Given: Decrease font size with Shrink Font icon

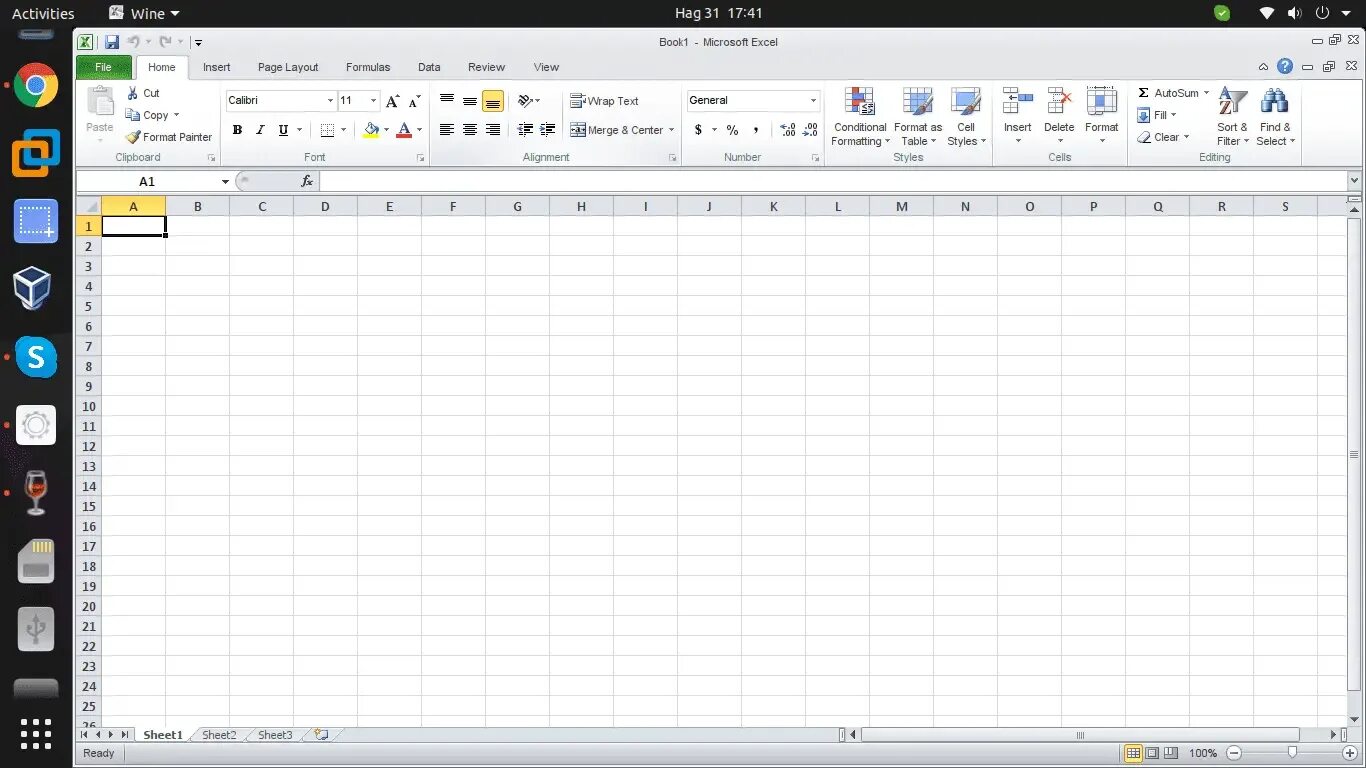Looking at the screenshot, I should point(415,101).
